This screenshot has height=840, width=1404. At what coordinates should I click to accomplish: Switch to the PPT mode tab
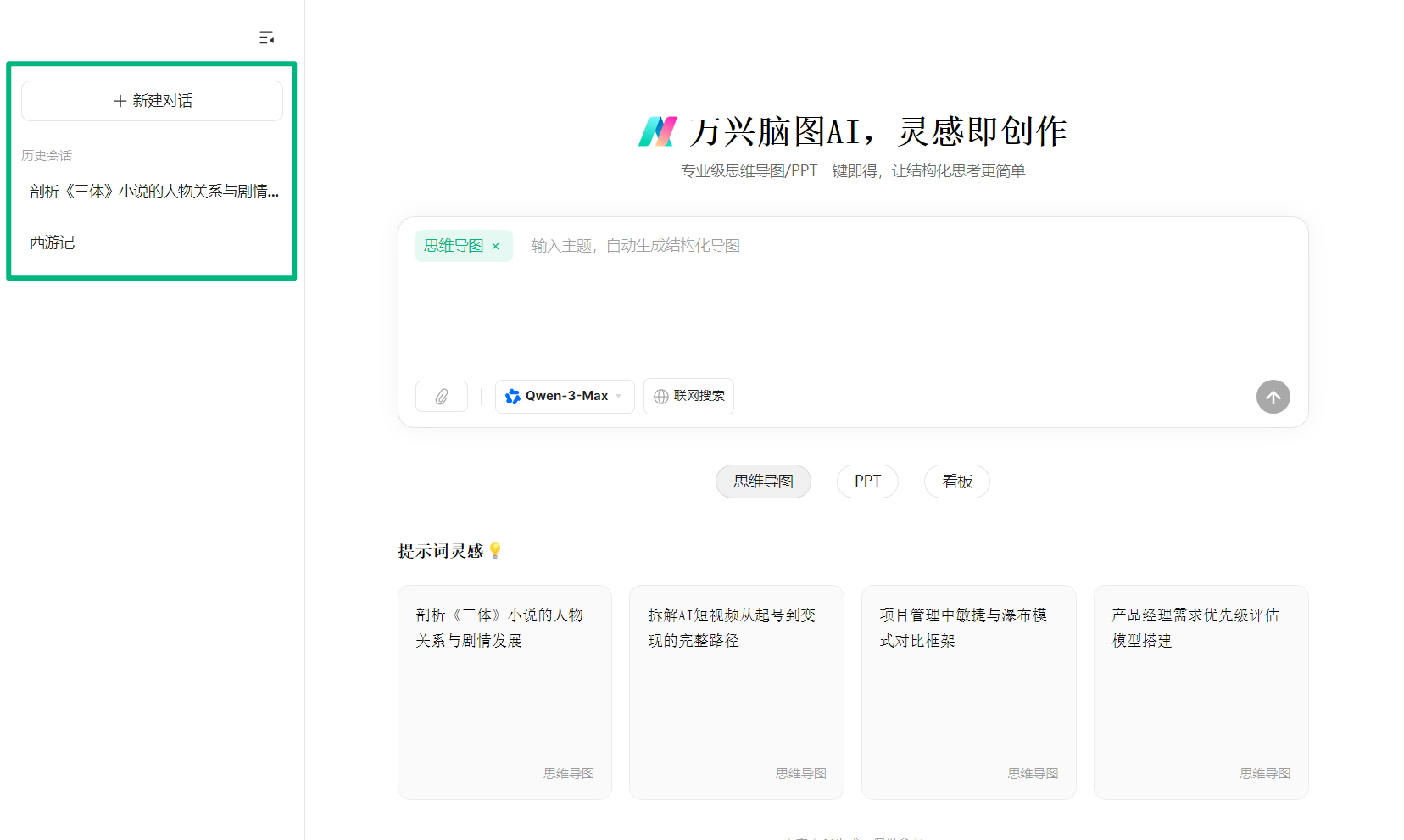pos(867,481)
